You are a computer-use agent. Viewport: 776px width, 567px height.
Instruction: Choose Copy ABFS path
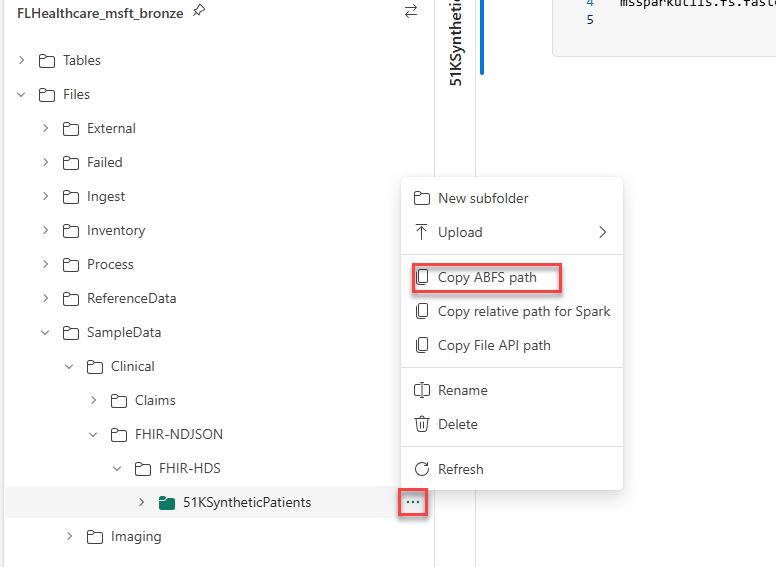coord(512,277)
